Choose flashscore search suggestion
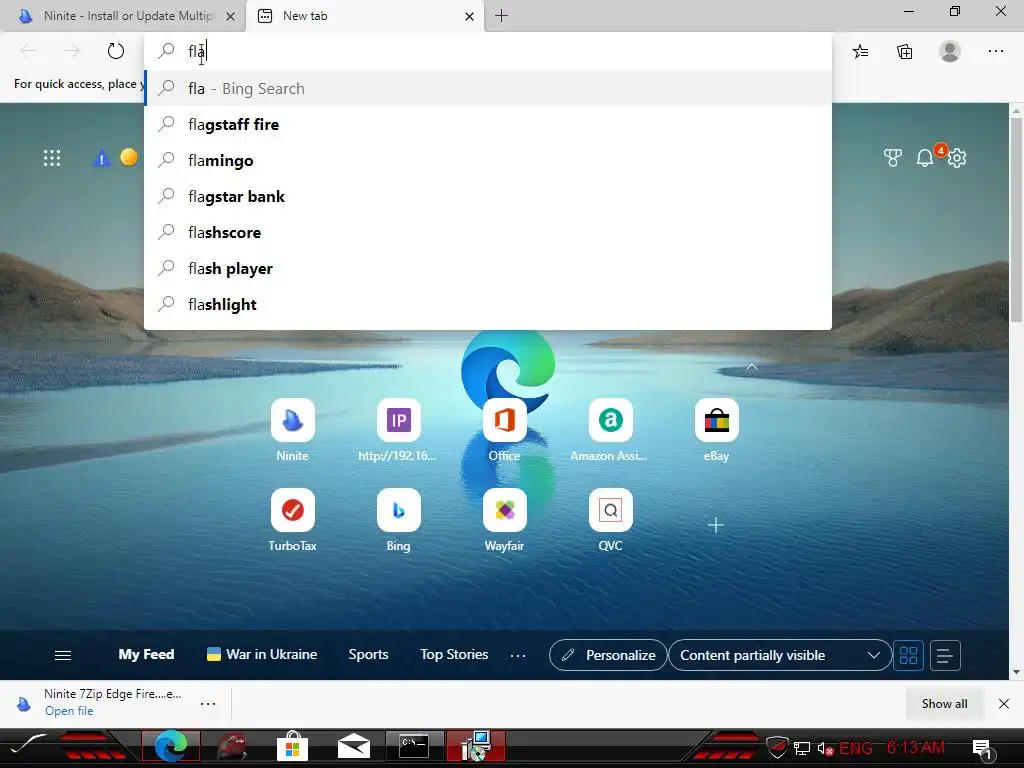The height and width of the screenshot is (768, 1024). tap(488, 232)
